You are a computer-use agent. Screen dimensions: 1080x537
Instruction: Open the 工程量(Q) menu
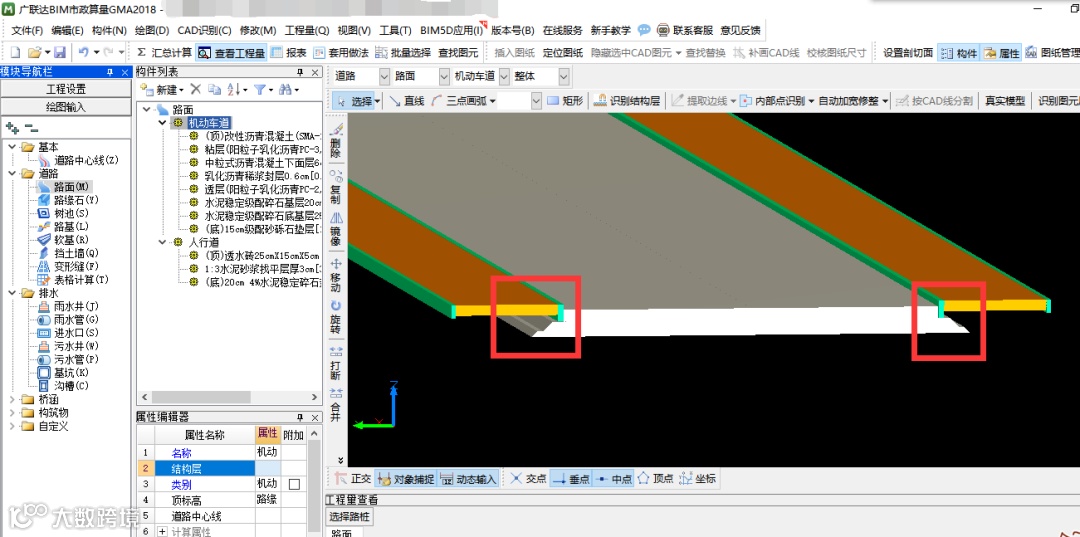point(307,30)
